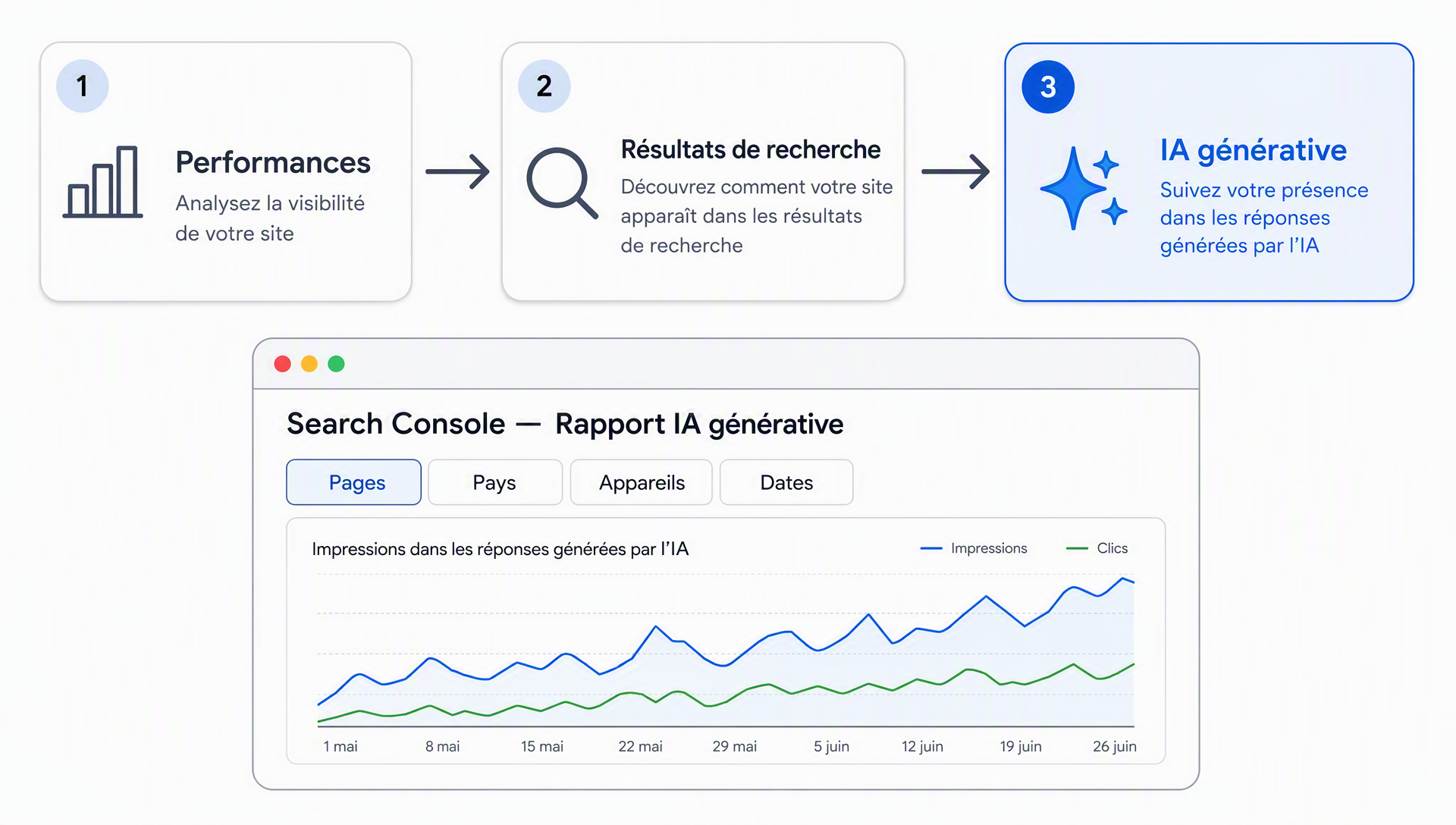The width and height of the screenshot is (1456, 825).
Task: Select the Pages tab
Action: [x=353, y=482]
